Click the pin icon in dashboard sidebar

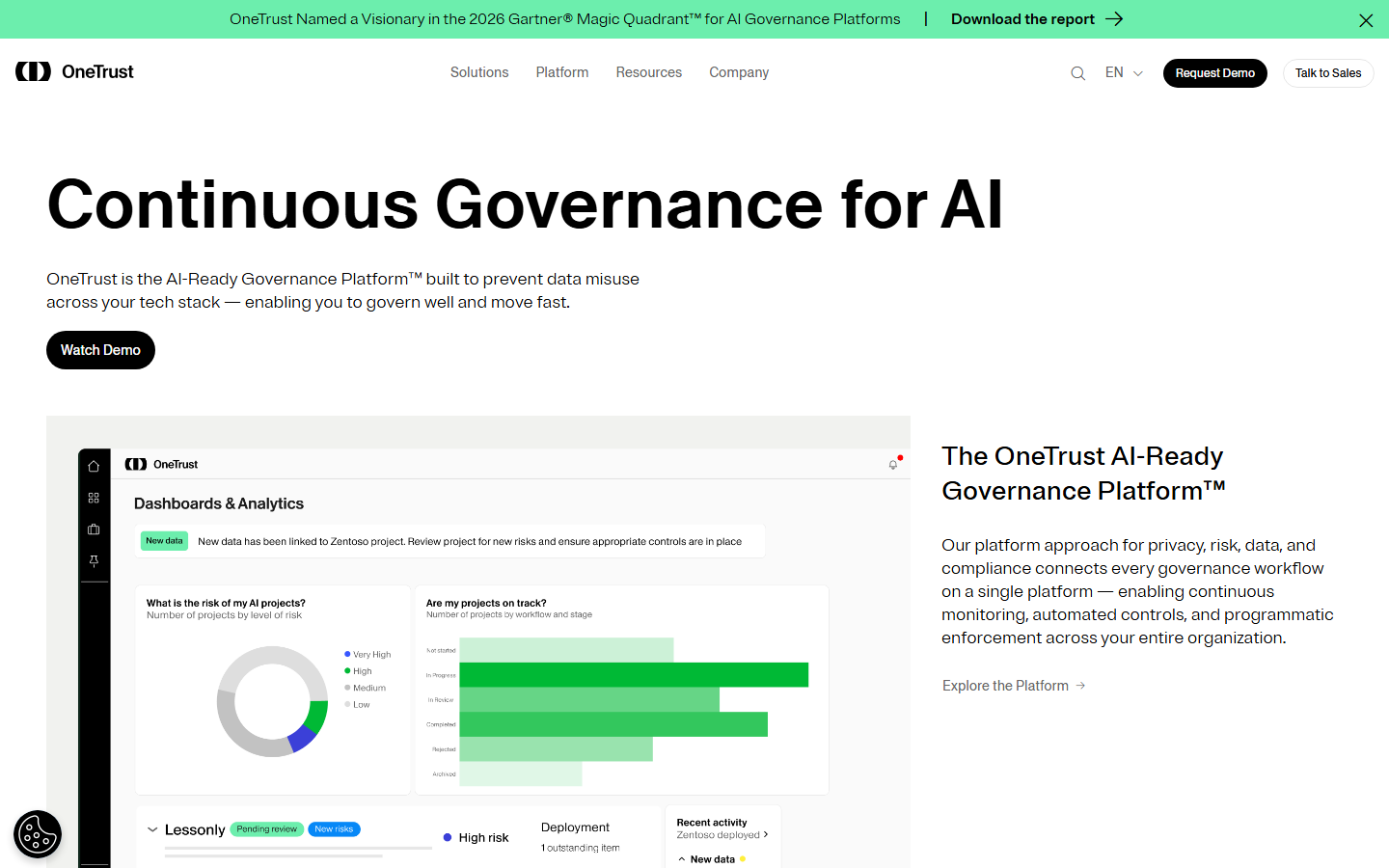pyautogui.click(x=94, y=560)
